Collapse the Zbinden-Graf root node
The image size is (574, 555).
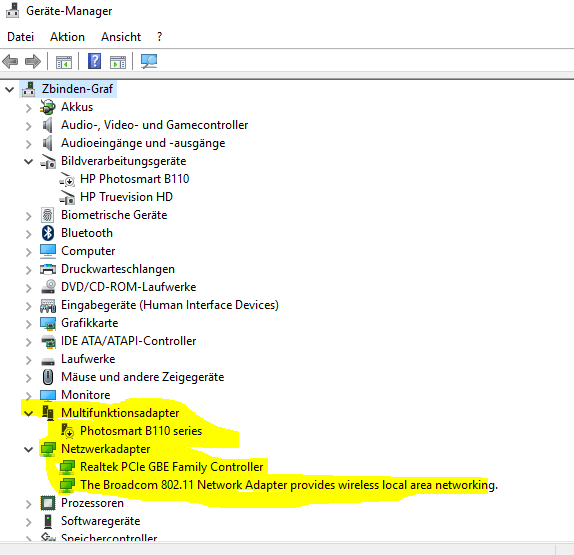click(10, 89)
